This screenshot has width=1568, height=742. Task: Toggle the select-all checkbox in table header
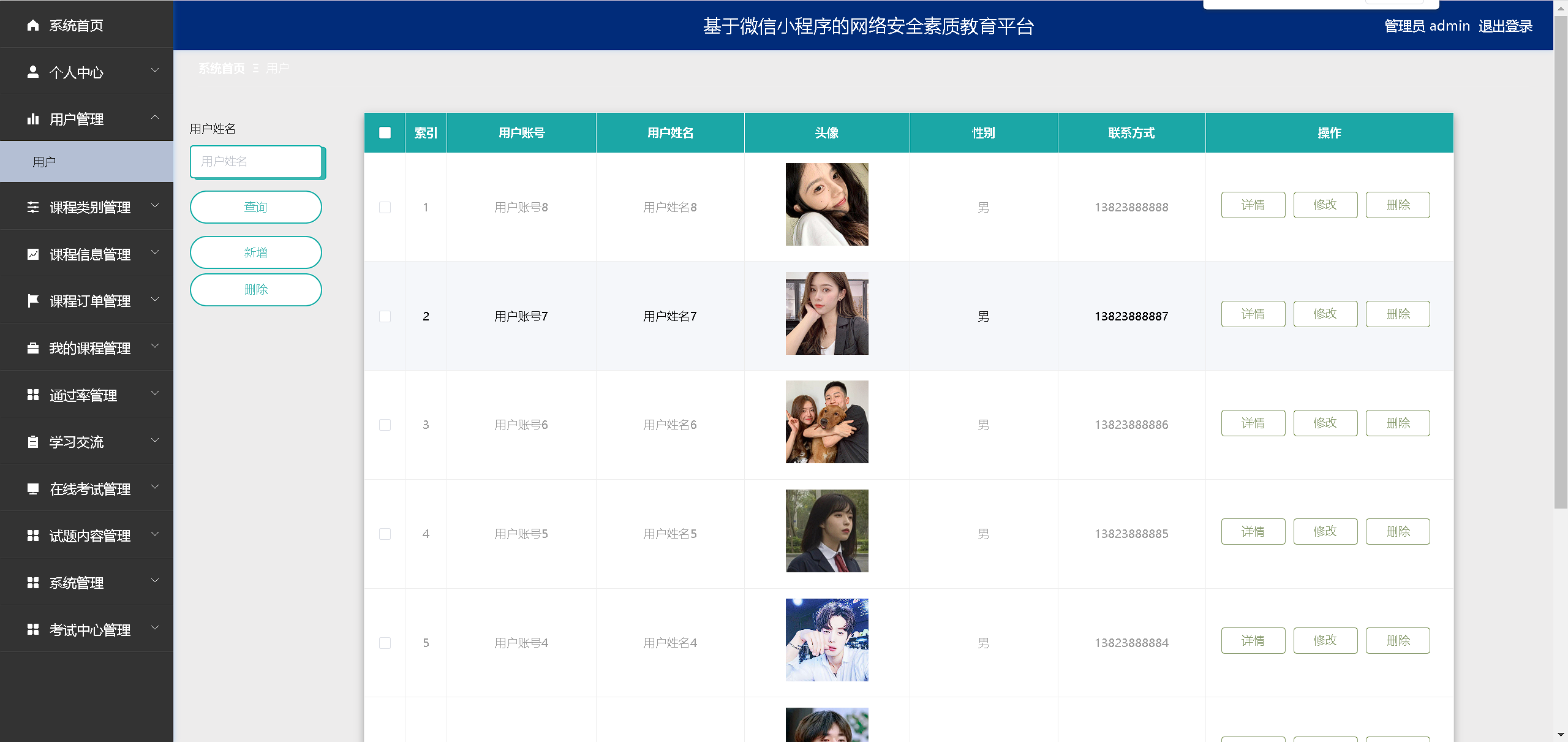[385, 132]
